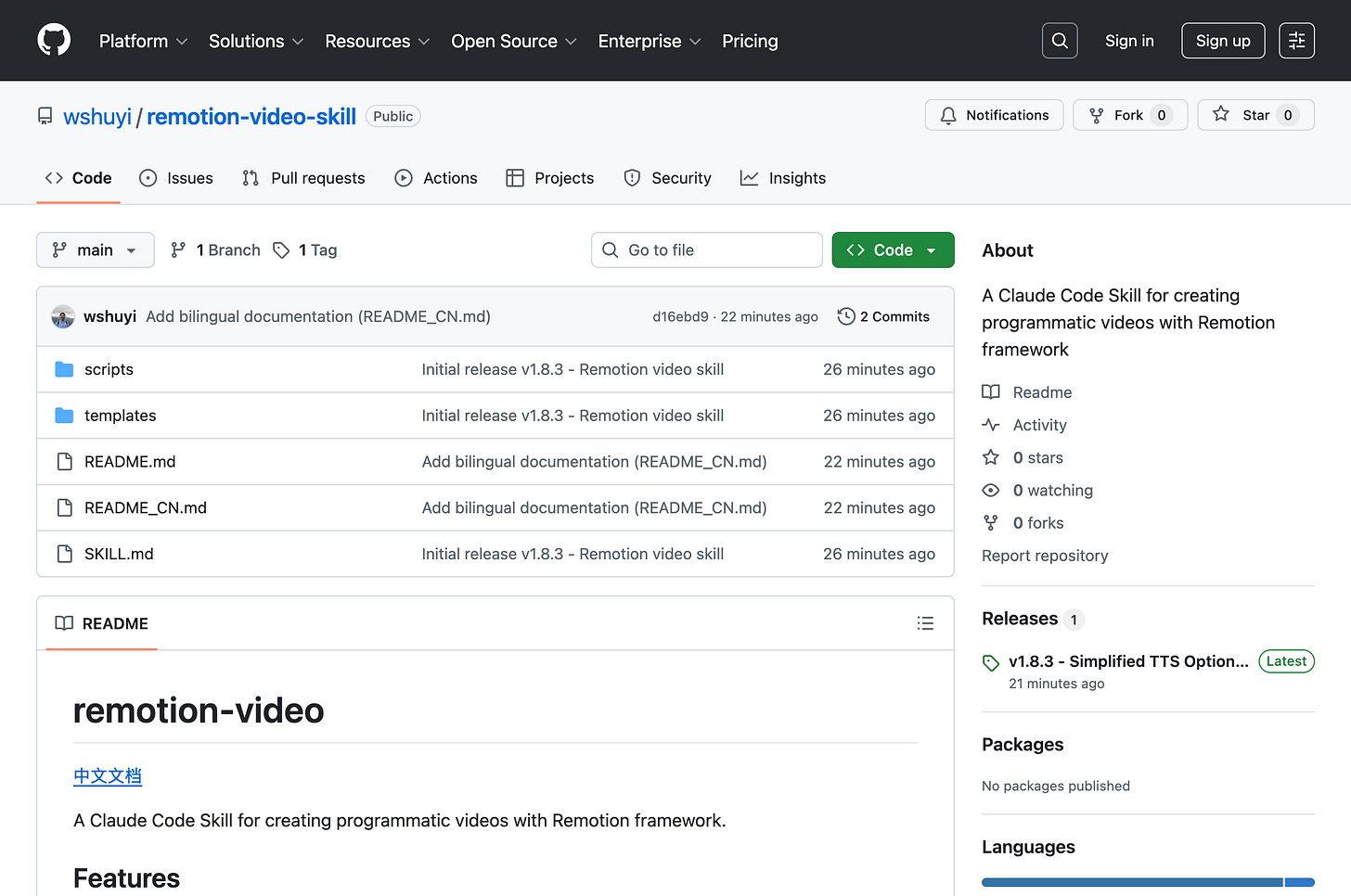Image resolution: width=1351 pixels, height=896 pixels.
Task: Open the search magnifier icon in header
Action: click(1060, 41)
